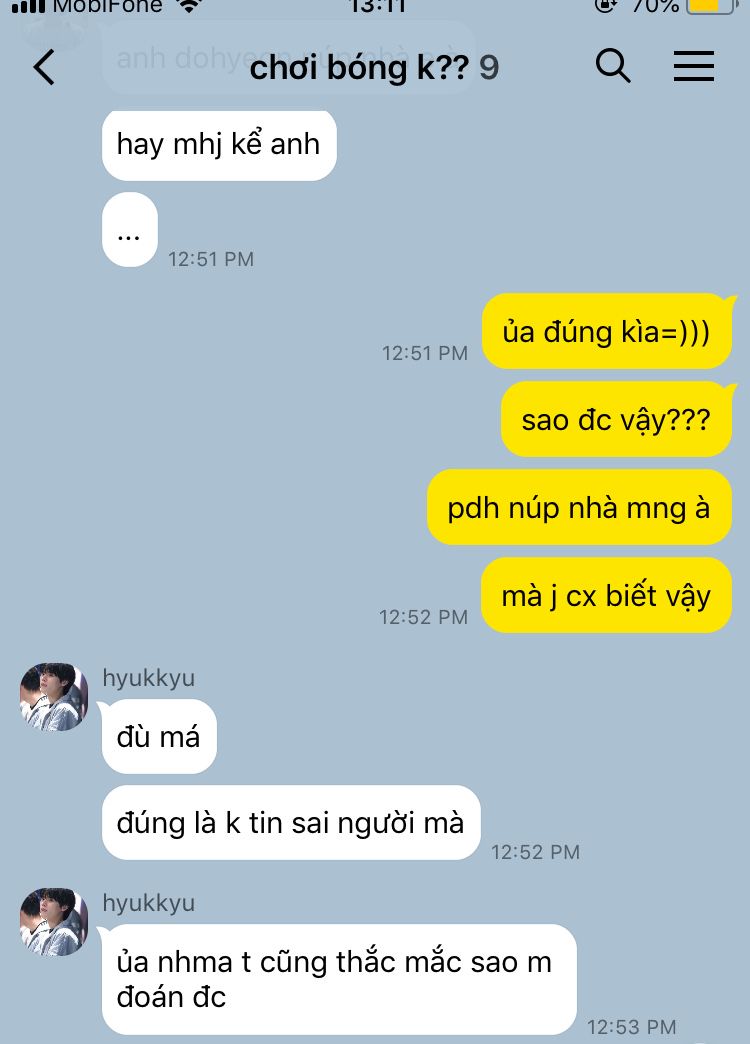Image resolution: width=750 pixels, height=1044 pixels.
Task: Tap the rotation lock icon in the status bar
Action: (x=605, y=6)
